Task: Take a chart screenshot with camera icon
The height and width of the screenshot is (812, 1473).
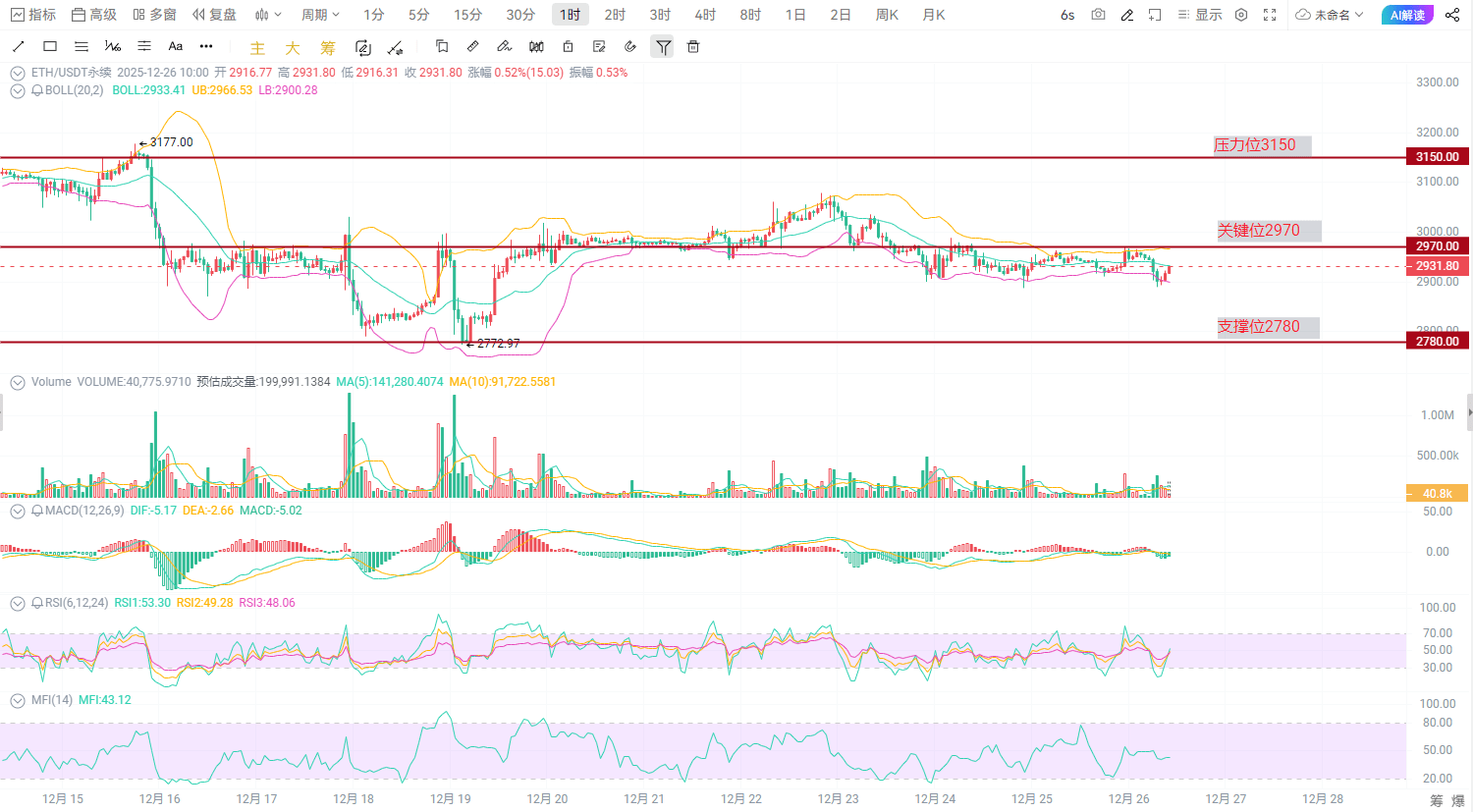Action: point(1098,15)
